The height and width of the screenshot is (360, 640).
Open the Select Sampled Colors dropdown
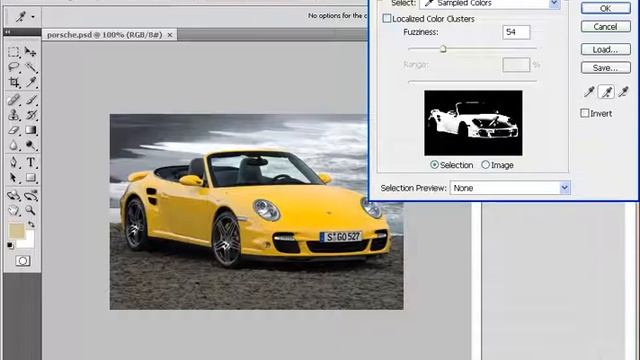(x=490, y=4)
